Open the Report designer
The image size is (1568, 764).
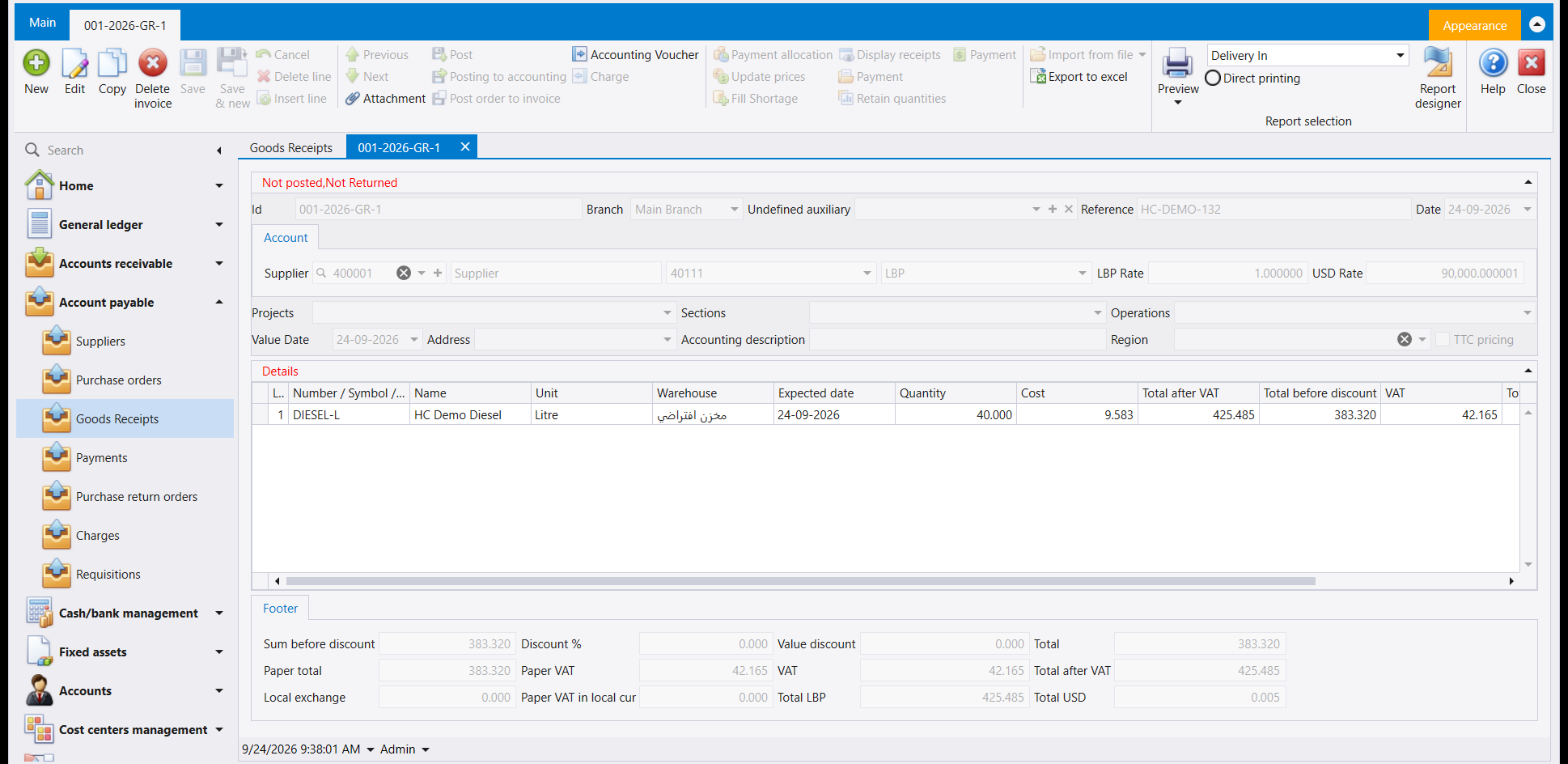pyautogui.click(x=1438, y=77)
